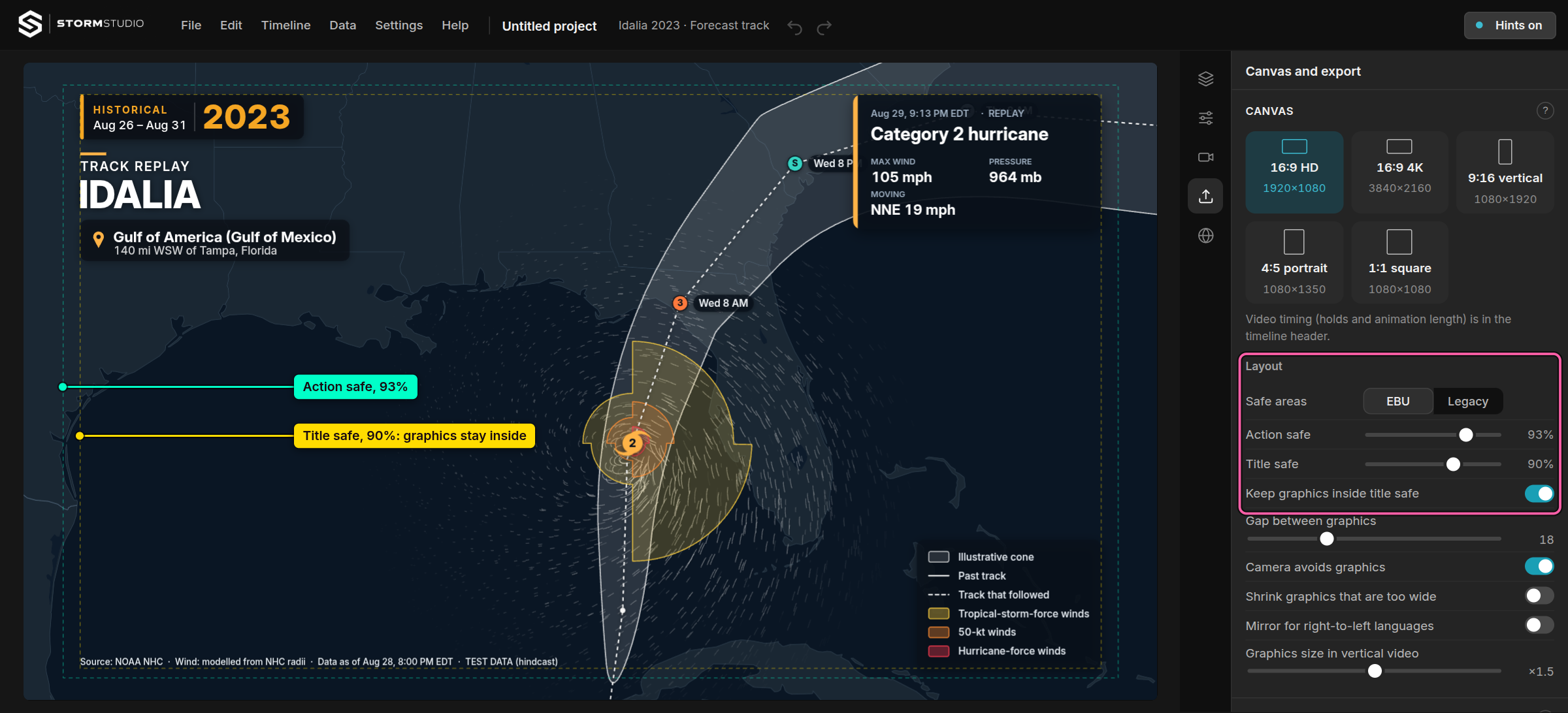Open the globe map panel icon
This screenshot has height=713, width=1568.
pos(1205,236)
